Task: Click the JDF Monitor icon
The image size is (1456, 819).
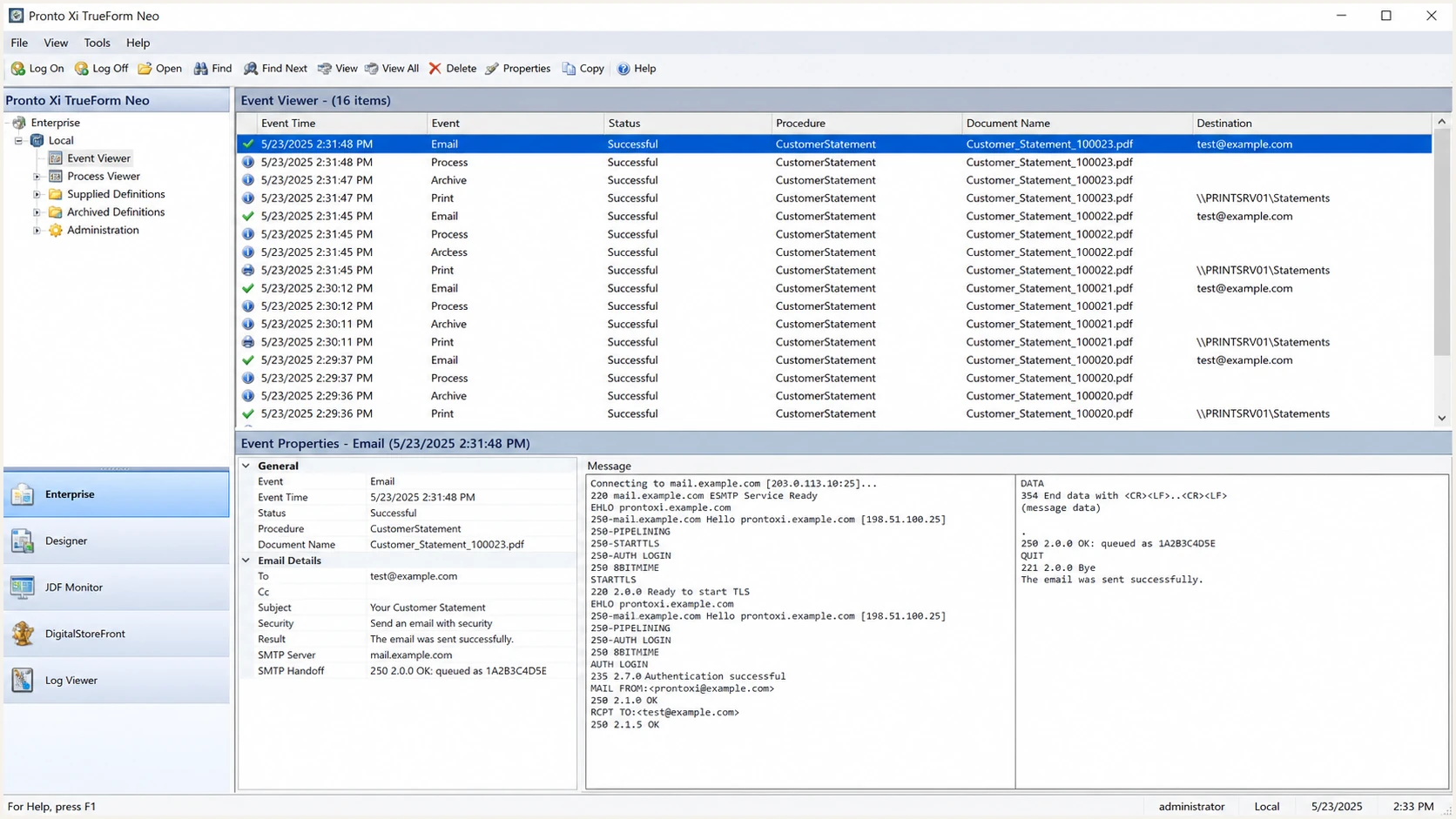Action: coord(23,587)
